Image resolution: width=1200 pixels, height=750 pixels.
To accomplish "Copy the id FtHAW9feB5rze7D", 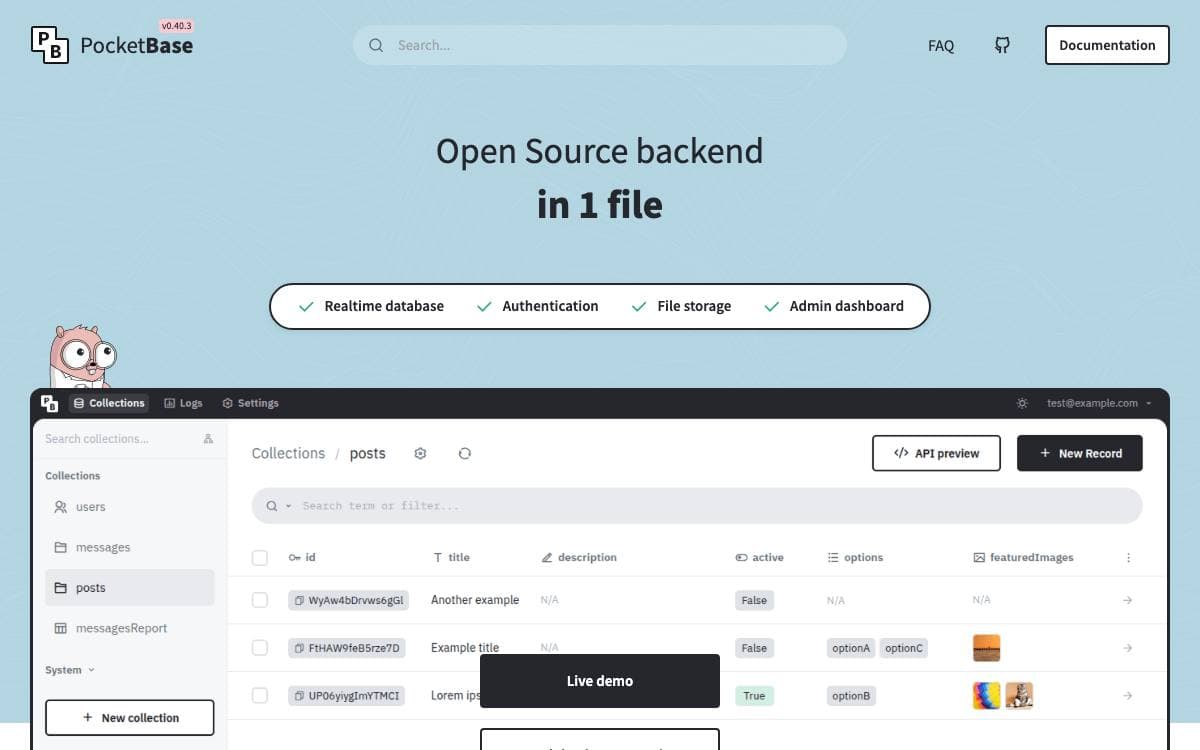I will pyautogui.click(x=299, y=648).
